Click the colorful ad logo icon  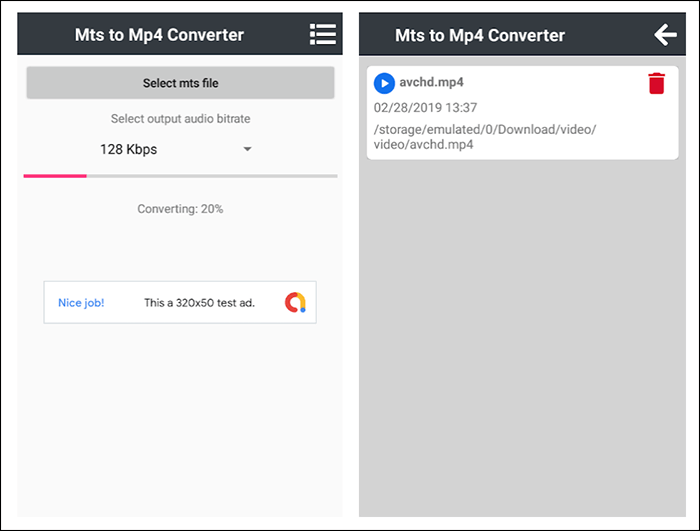(295, 302)
